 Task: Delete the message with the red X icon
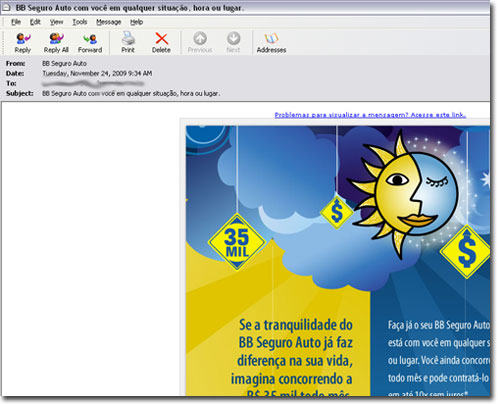click(161, 43)
